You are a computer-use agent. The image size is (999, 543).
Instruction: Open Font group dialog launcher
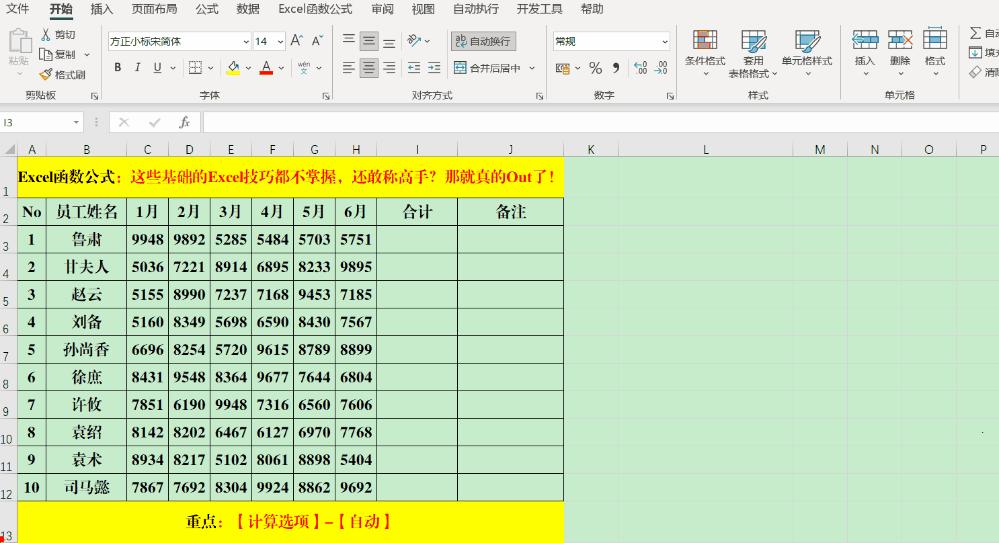pos(326,96)
